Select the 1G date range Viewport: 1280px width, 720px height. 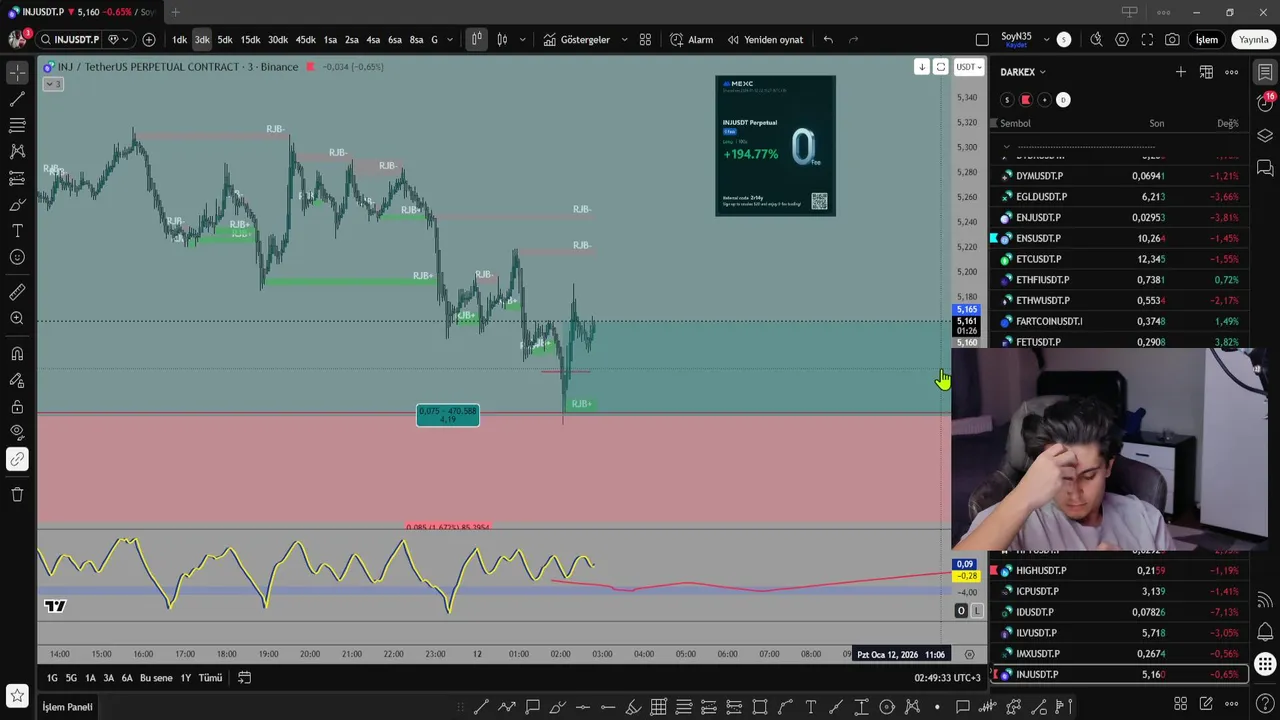pyautogui.click(x=52, y=678)
